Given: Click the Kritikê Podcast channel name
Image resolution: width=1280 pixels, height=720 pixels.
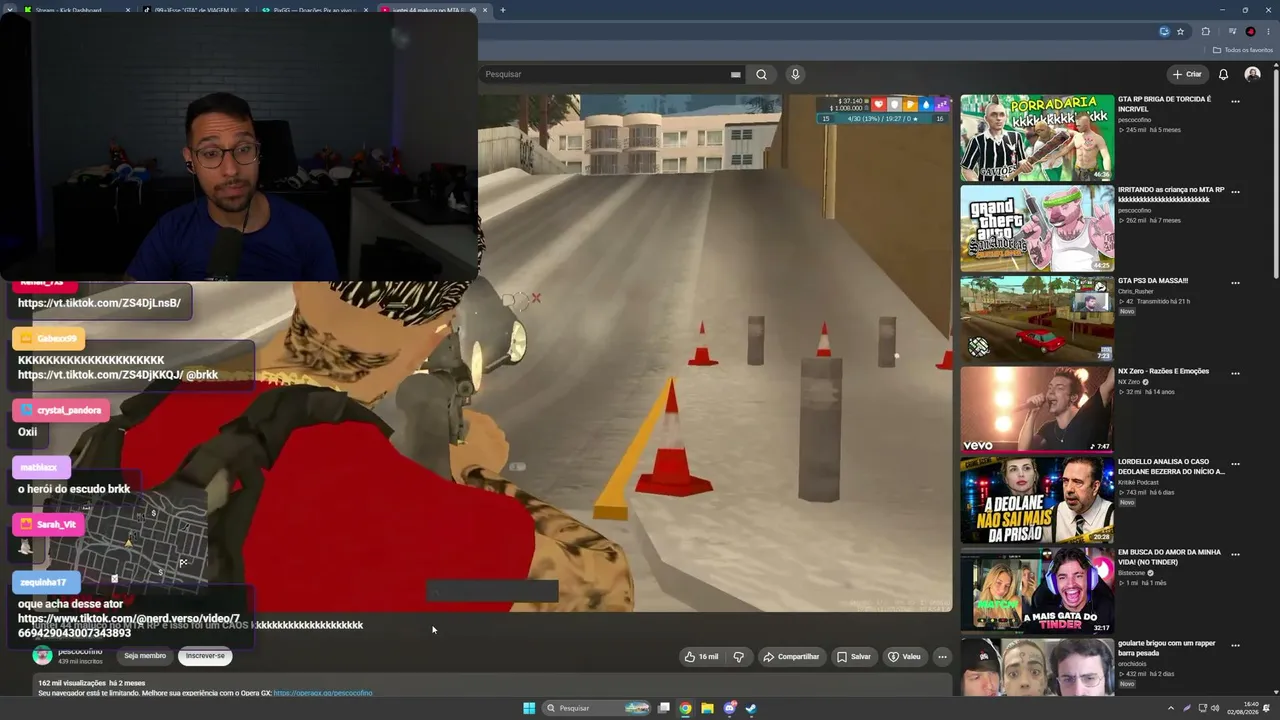Looking at the screenshot, I should [1138, 482].
